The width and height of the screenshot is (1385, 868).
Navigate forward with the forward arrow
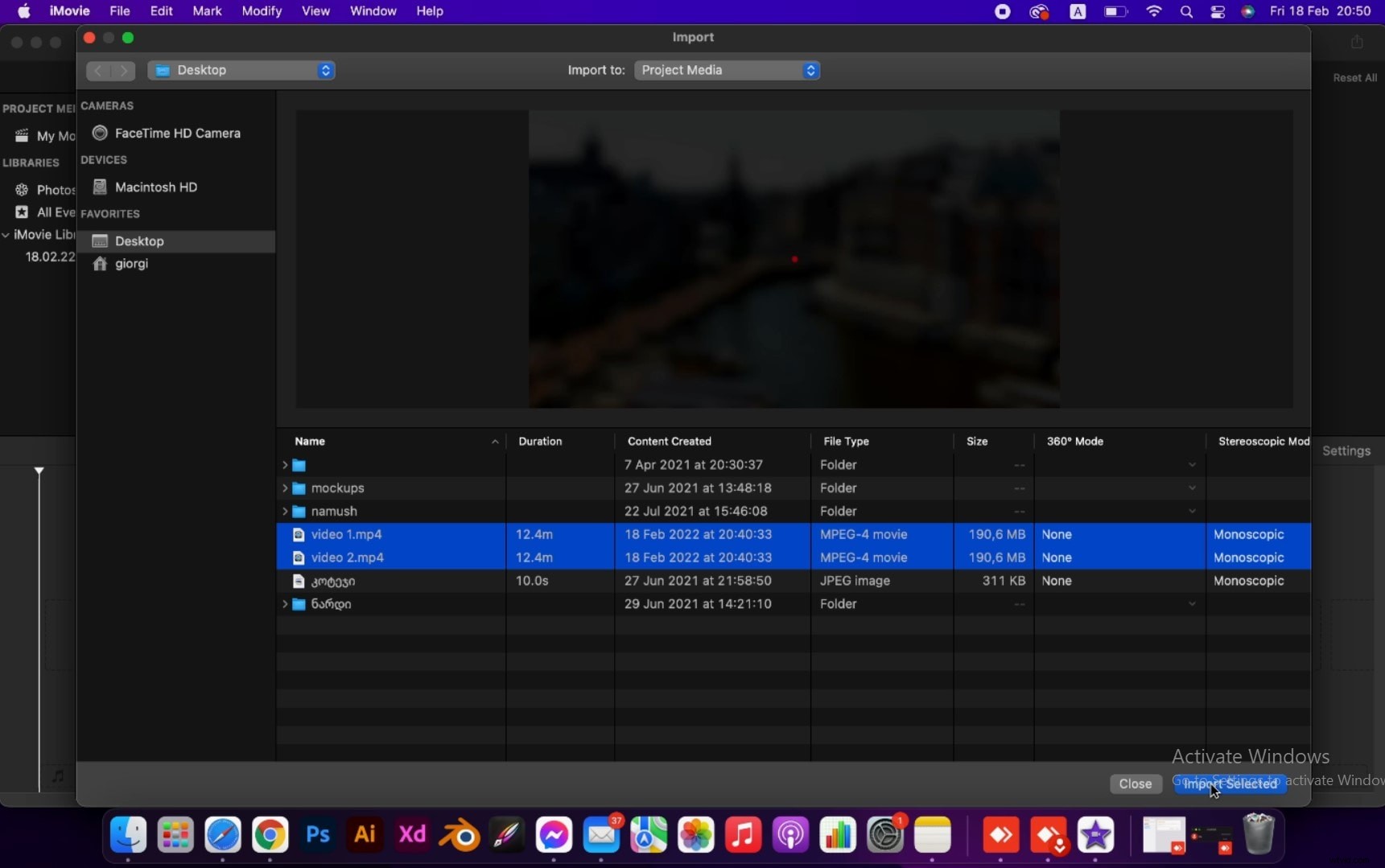point(123,71)
